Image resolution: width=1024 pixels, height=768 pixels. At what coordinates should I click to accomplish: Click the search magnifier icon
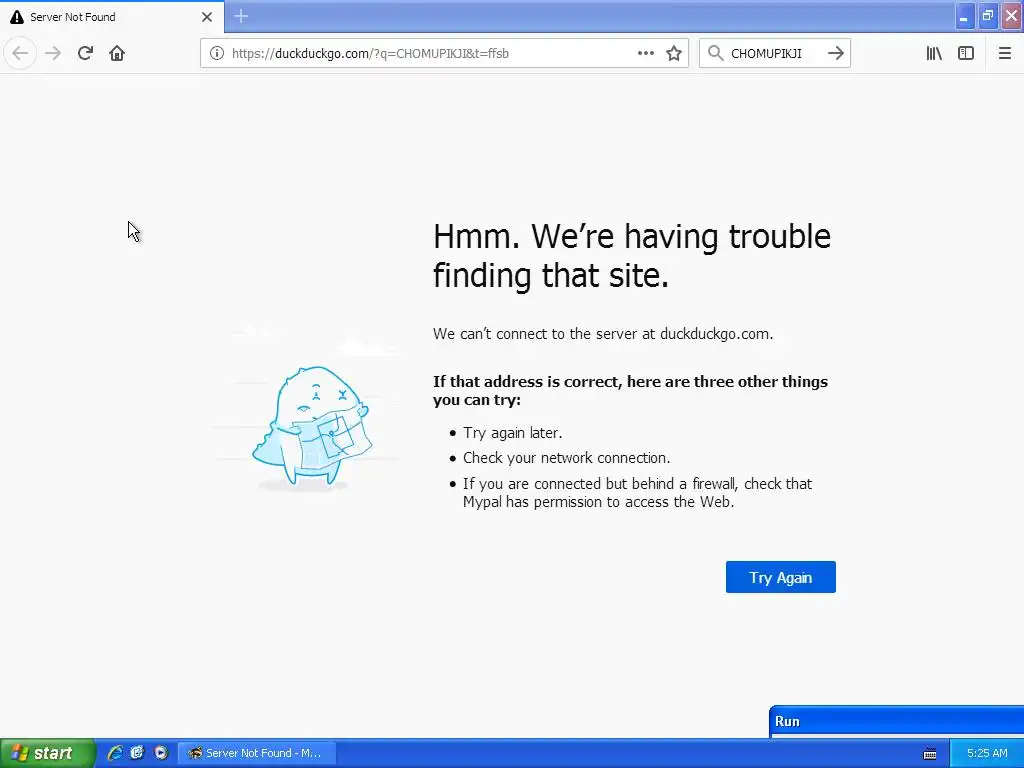(x=716, y=54)
